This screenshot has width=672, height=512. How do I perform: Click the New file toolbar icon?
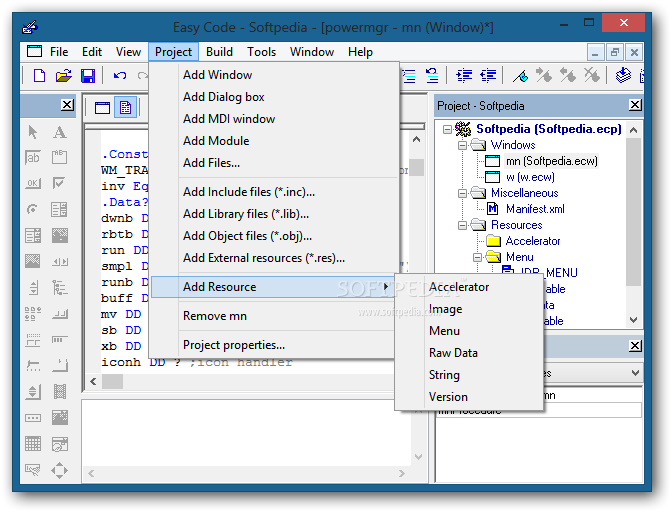pyautogui.click(x=39, y=76)
